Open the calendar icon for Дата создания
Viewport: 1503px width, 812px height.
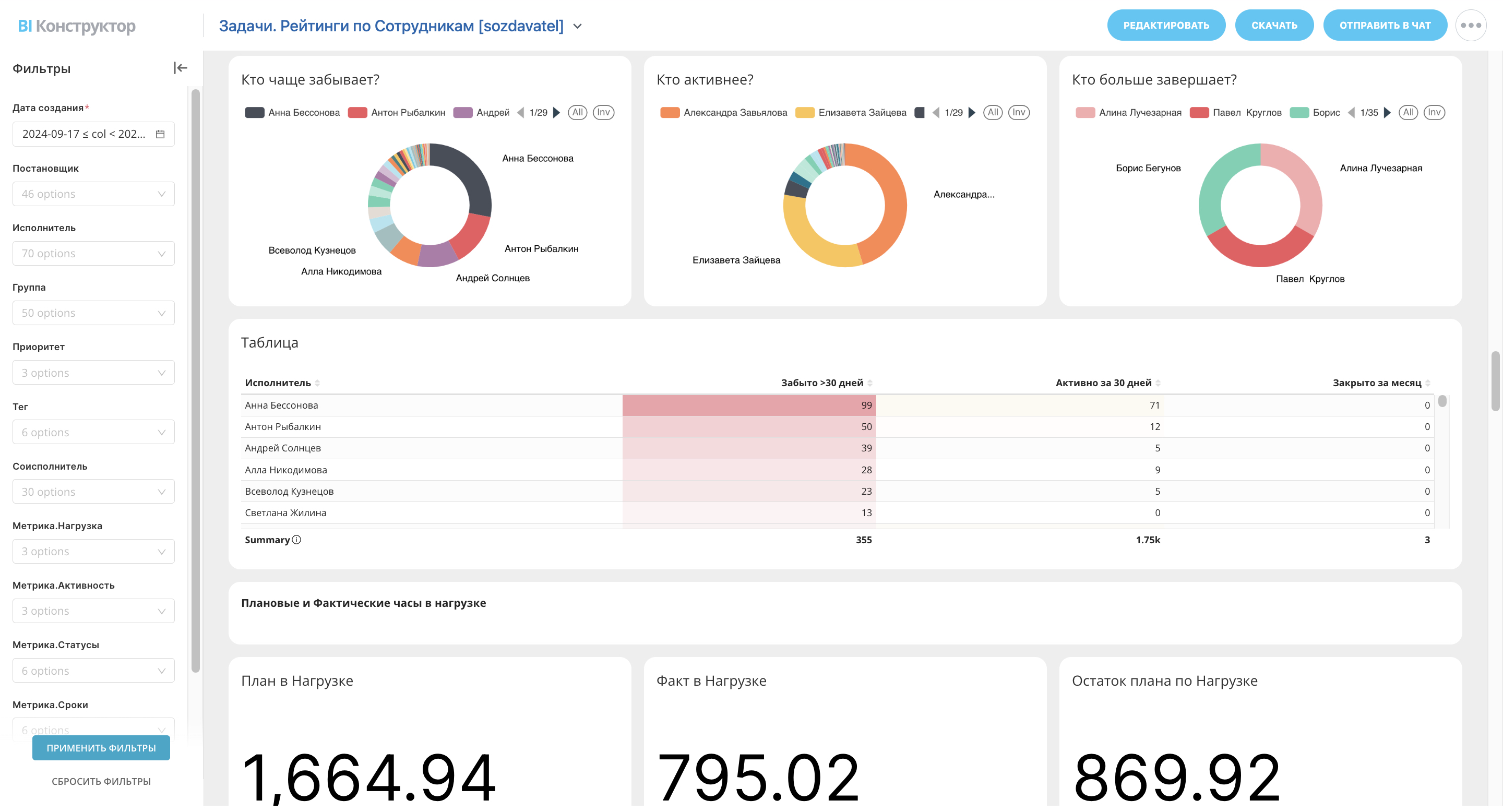(160, 134)
